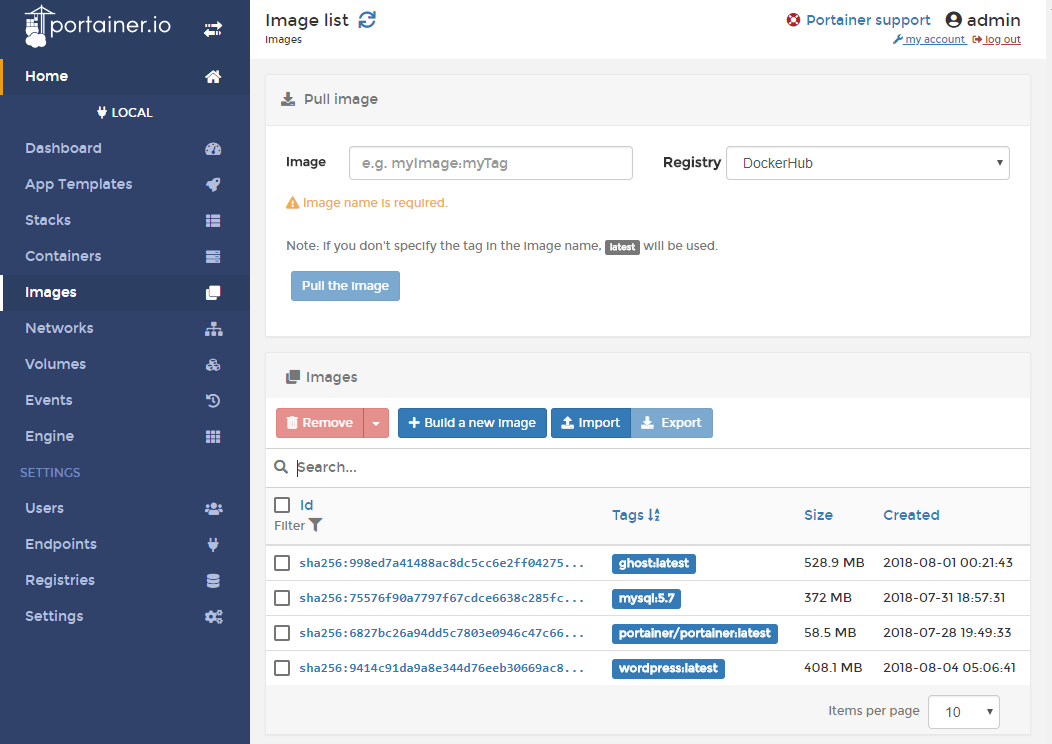
Task: Open the Registry DockerHub dropdown
Action: pos(868,163)
